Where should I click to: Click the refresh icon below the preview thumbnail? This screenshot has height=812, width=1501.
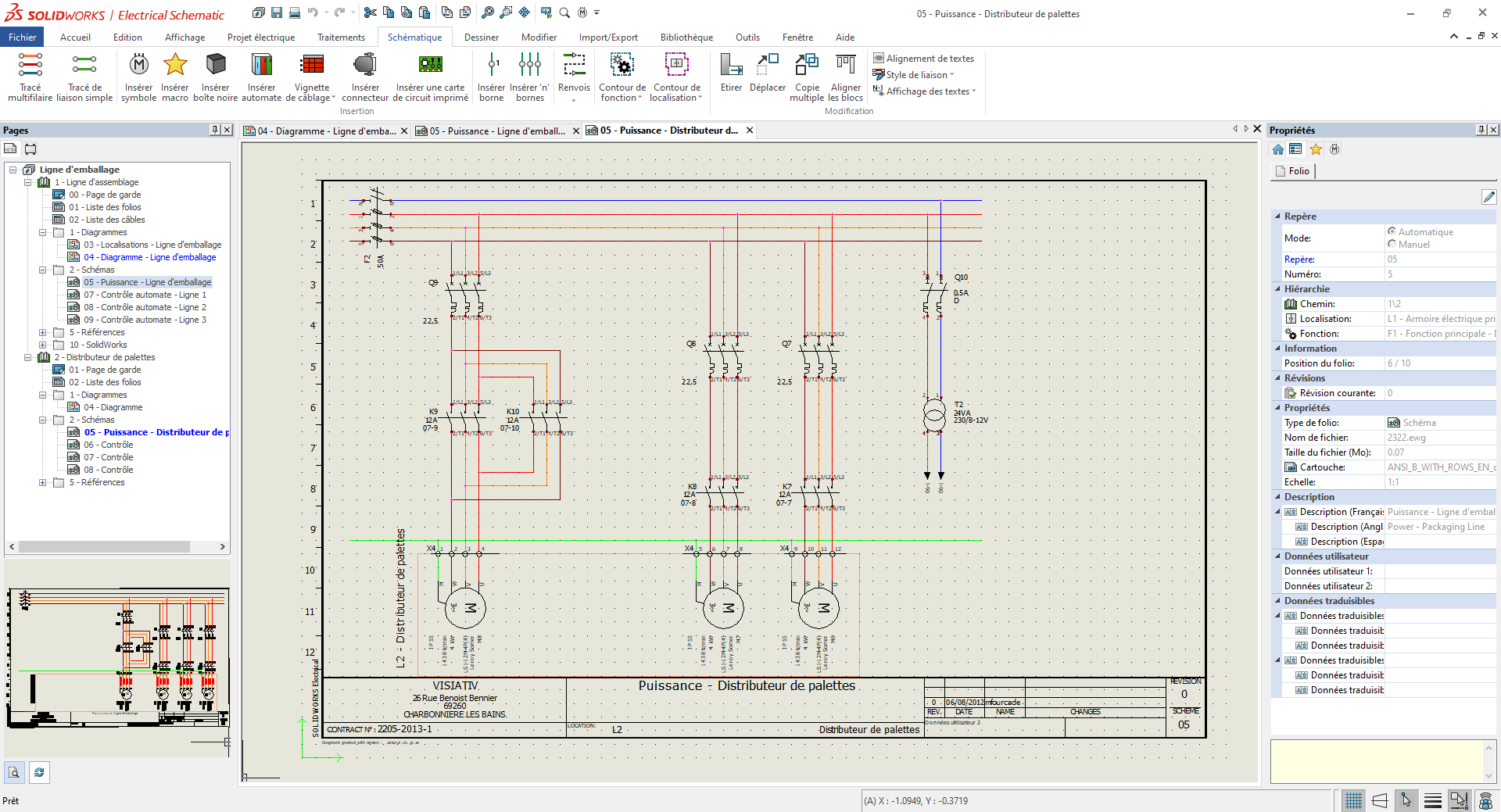tap(39, 772)
